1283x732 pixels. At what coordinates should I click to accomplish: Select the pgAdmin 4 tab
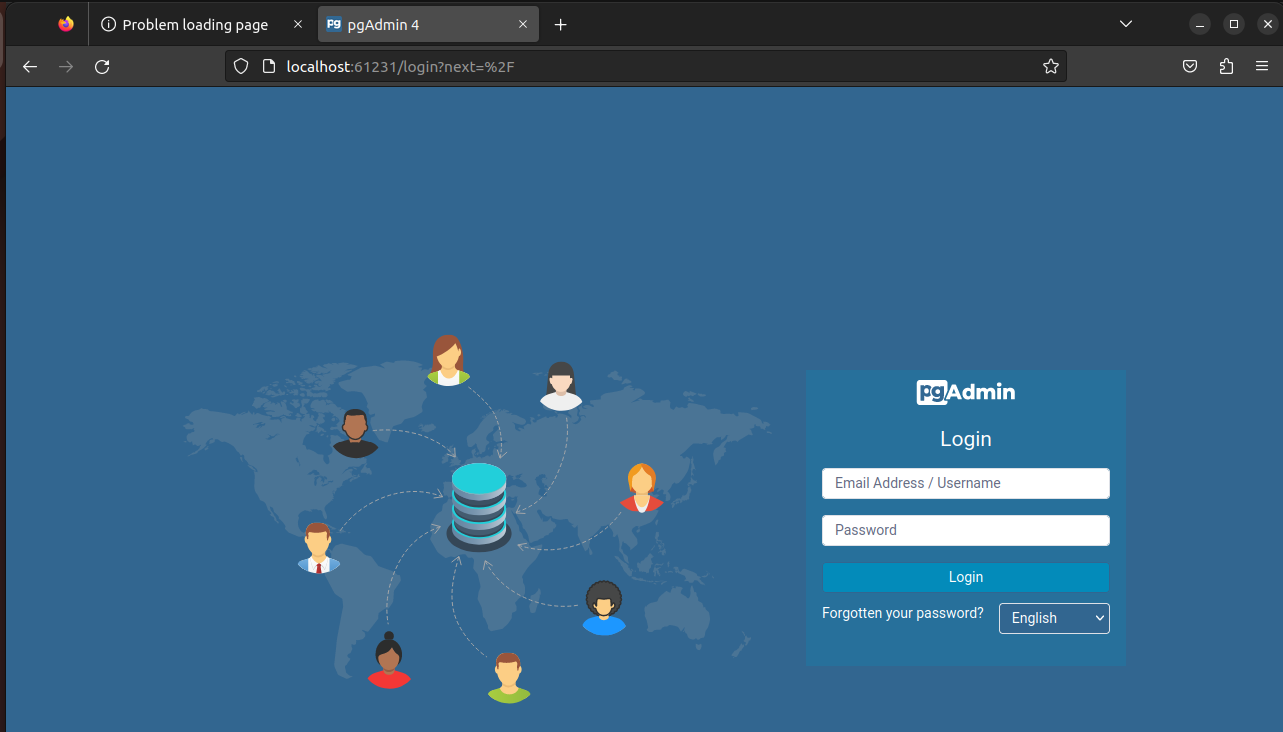pos(408,23)
